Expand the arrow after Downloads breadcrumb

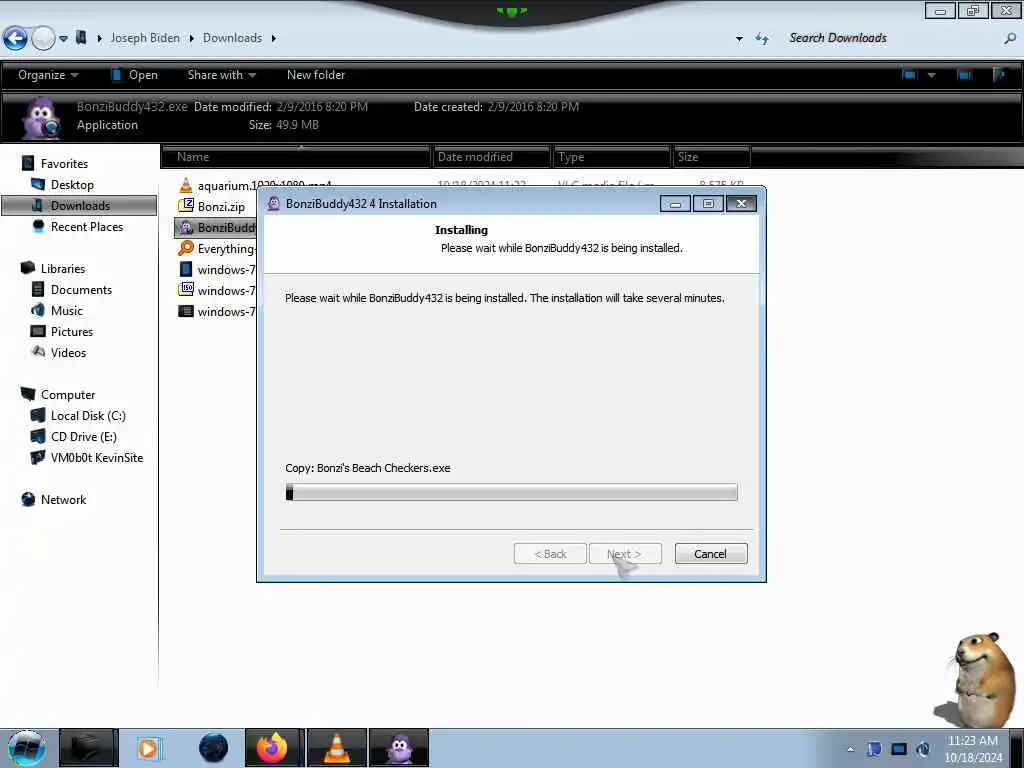[274, 39]
